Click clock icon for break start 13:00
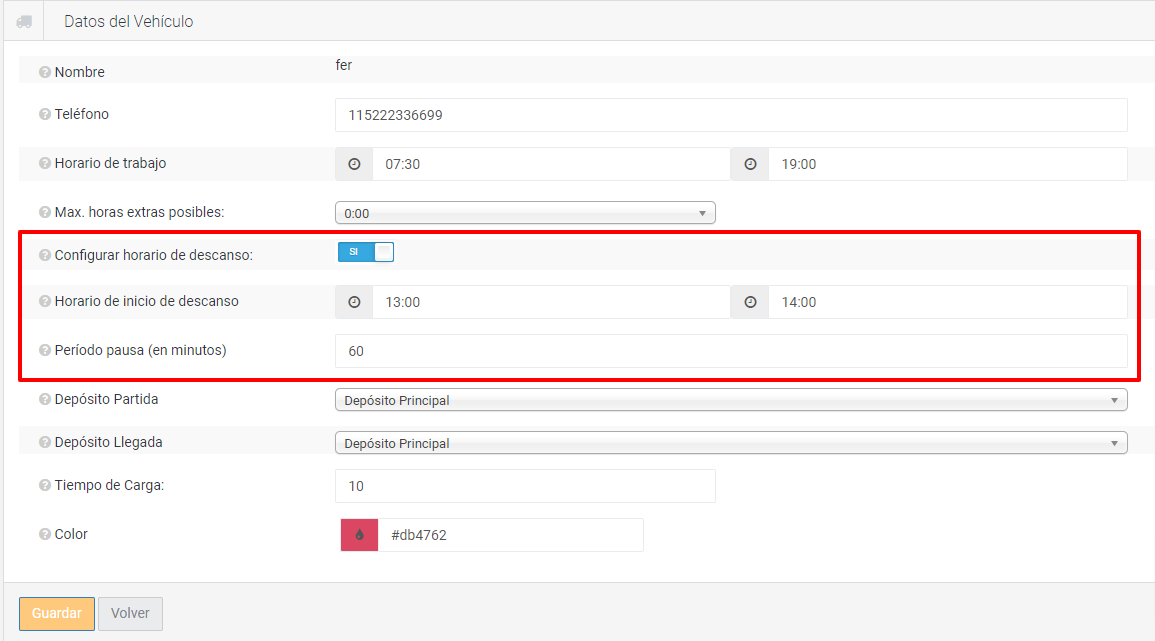This screenshot has width=1155, height=641. (354, 302)
